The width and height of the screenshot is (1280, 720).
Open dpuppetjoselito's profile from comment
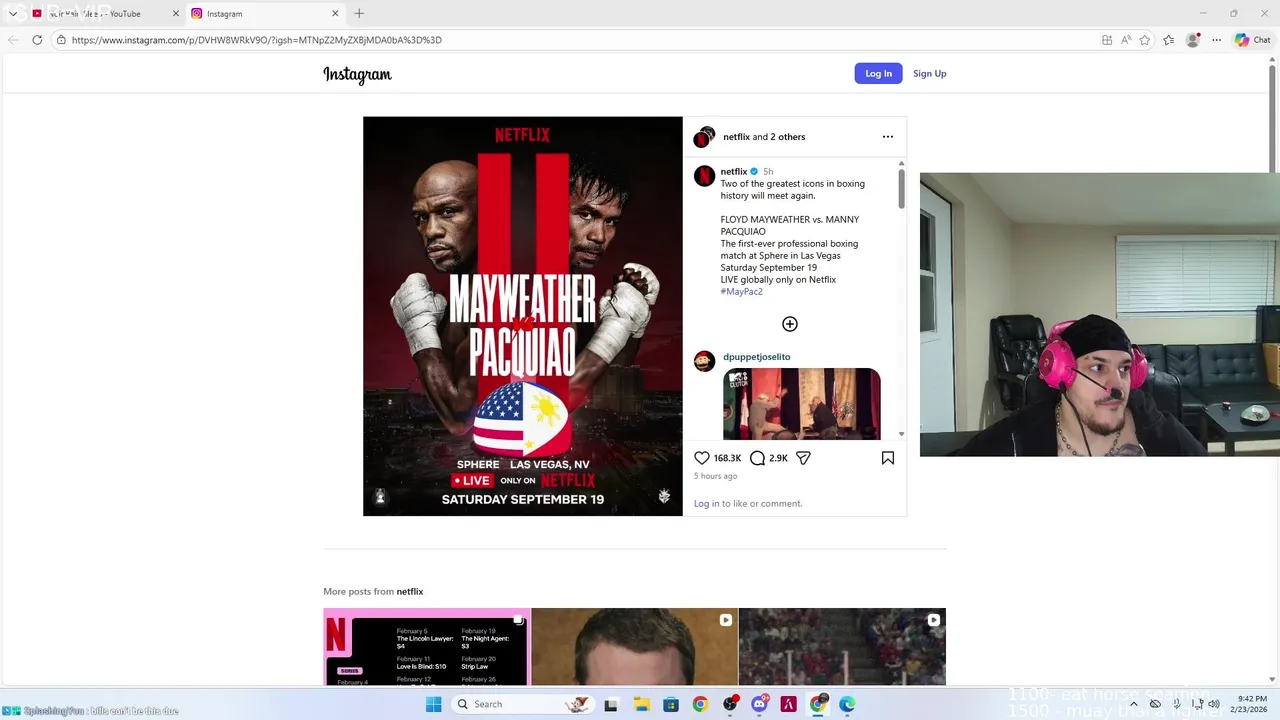point(756,357)
